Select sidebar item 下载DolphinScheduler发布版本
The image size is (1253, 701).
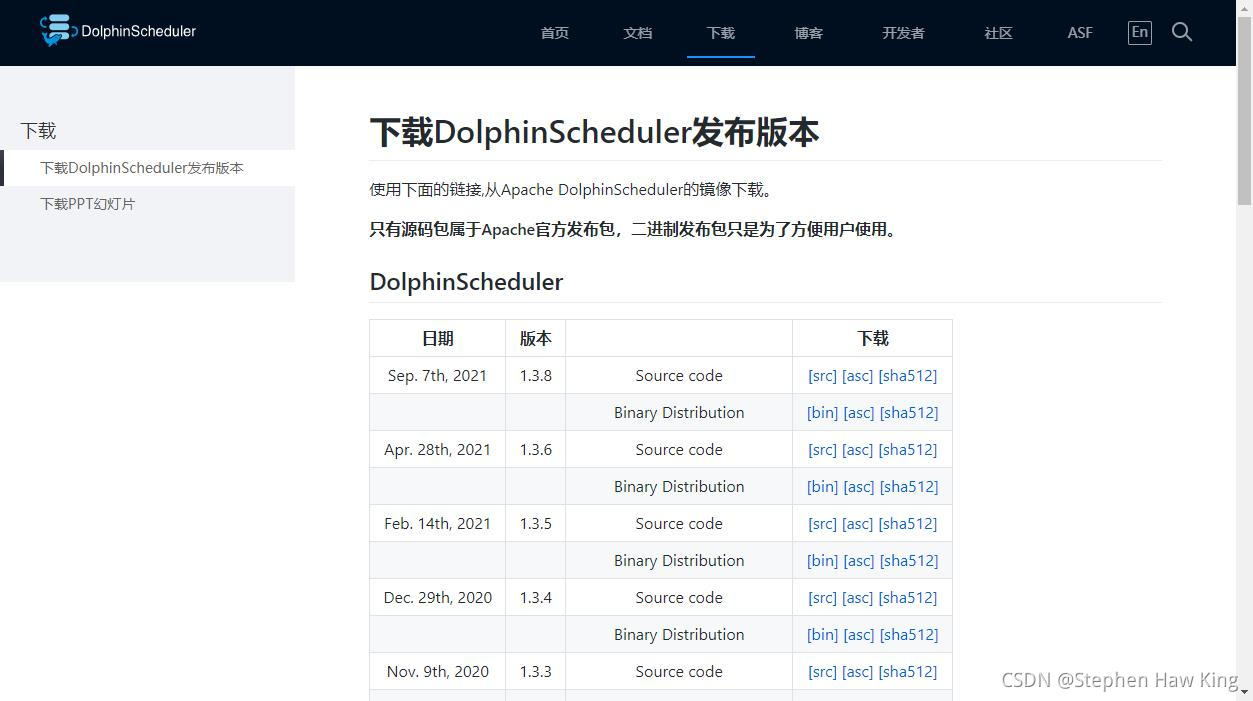(x=142, y=168)
